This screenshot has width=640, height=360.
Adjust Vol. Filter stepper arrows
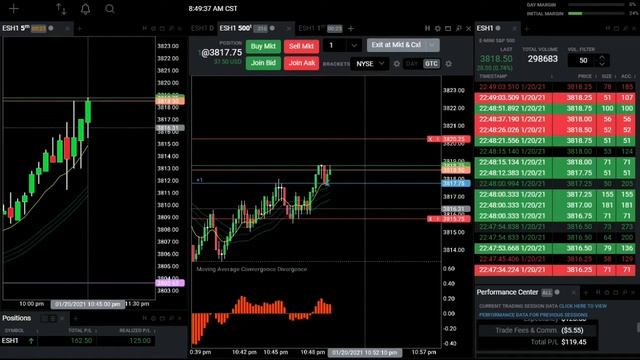(x=602, y=60)
